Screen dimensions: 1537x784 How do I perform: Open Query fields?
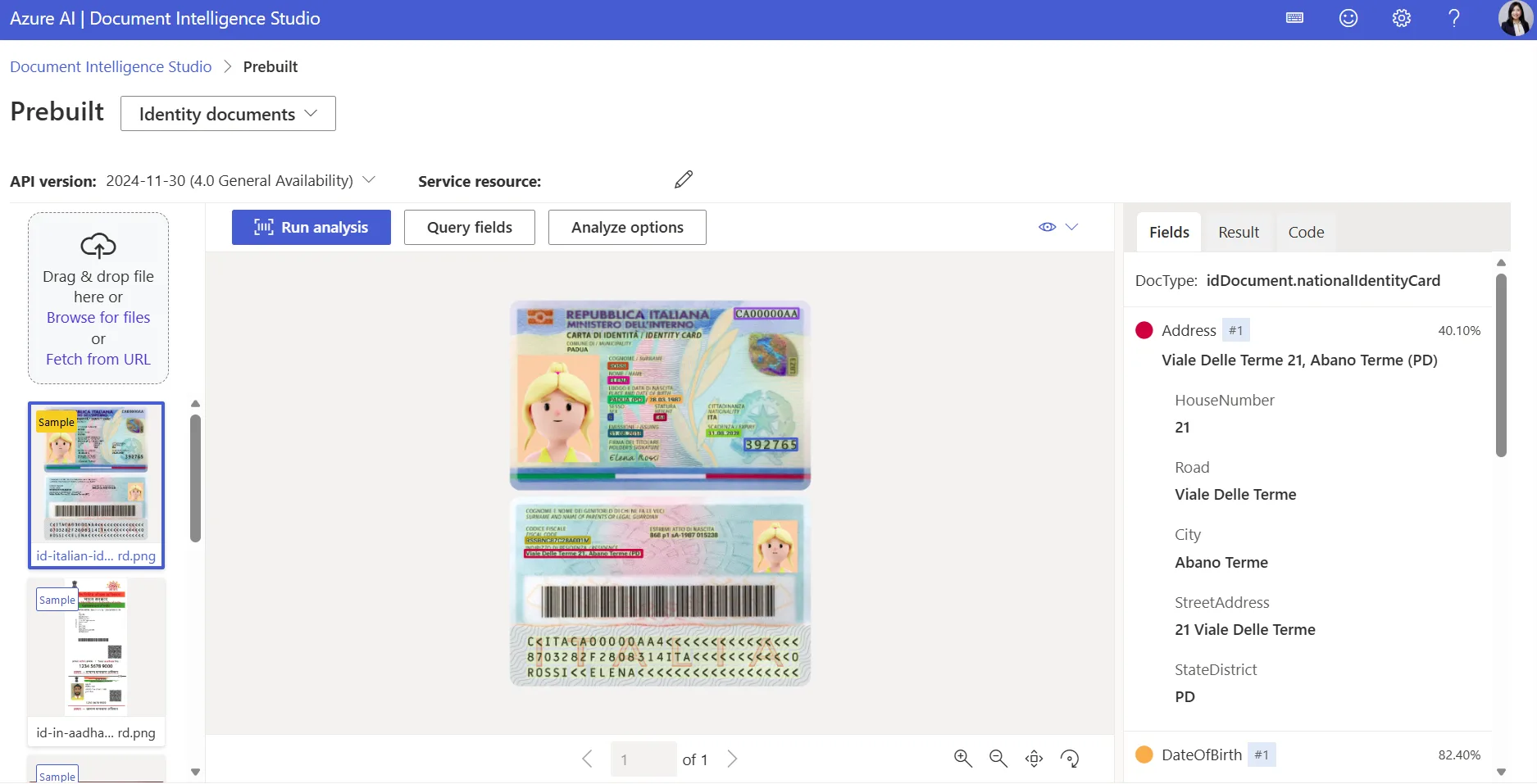(x=470, y=227)
